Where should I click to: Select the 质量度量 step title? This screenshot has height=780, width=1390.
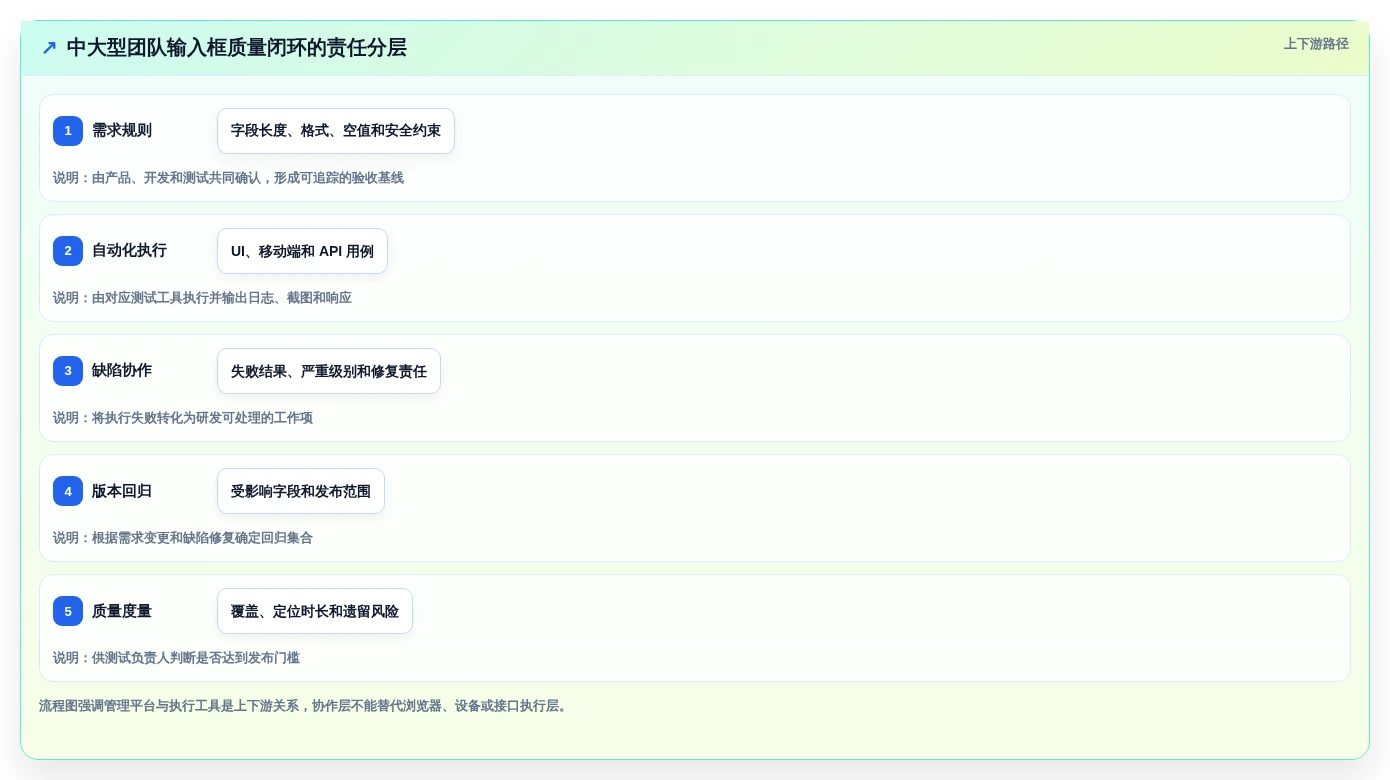coord(122,611)
